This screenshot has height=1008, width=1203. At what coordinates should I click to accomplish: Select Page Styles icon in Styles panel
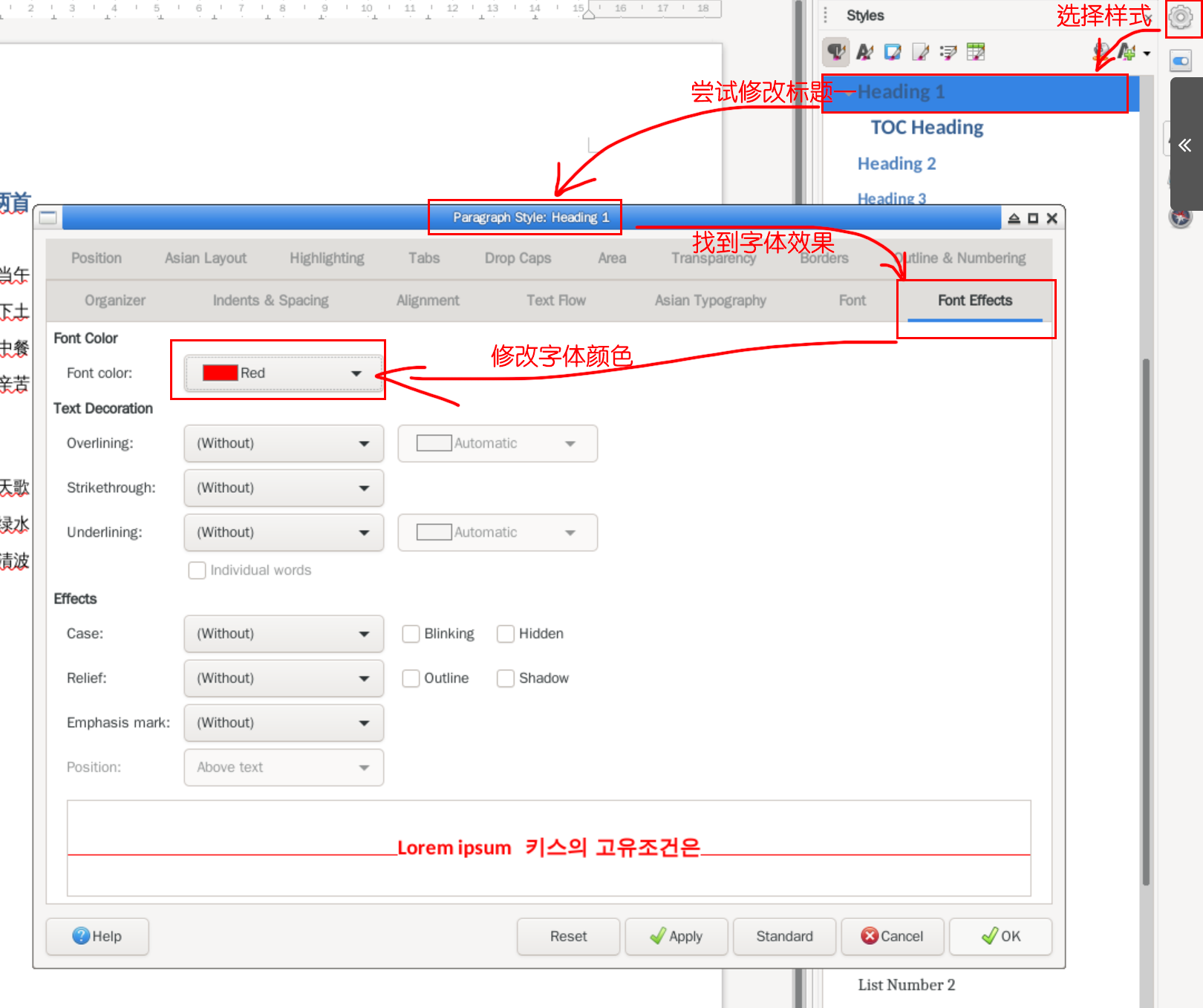[x=920, y=52]
